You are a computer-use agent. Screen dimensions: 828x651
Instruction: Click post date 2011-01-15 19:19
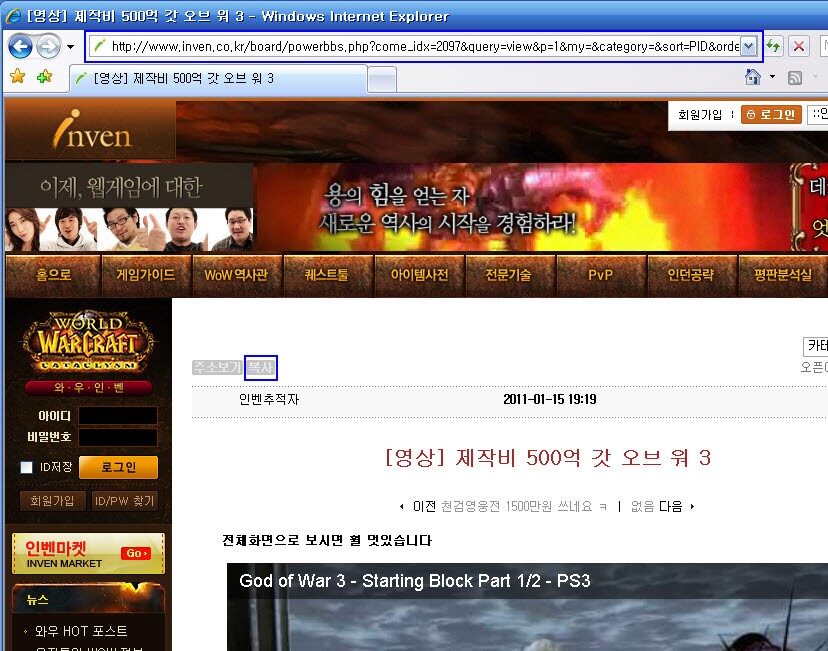click(550, 399)
